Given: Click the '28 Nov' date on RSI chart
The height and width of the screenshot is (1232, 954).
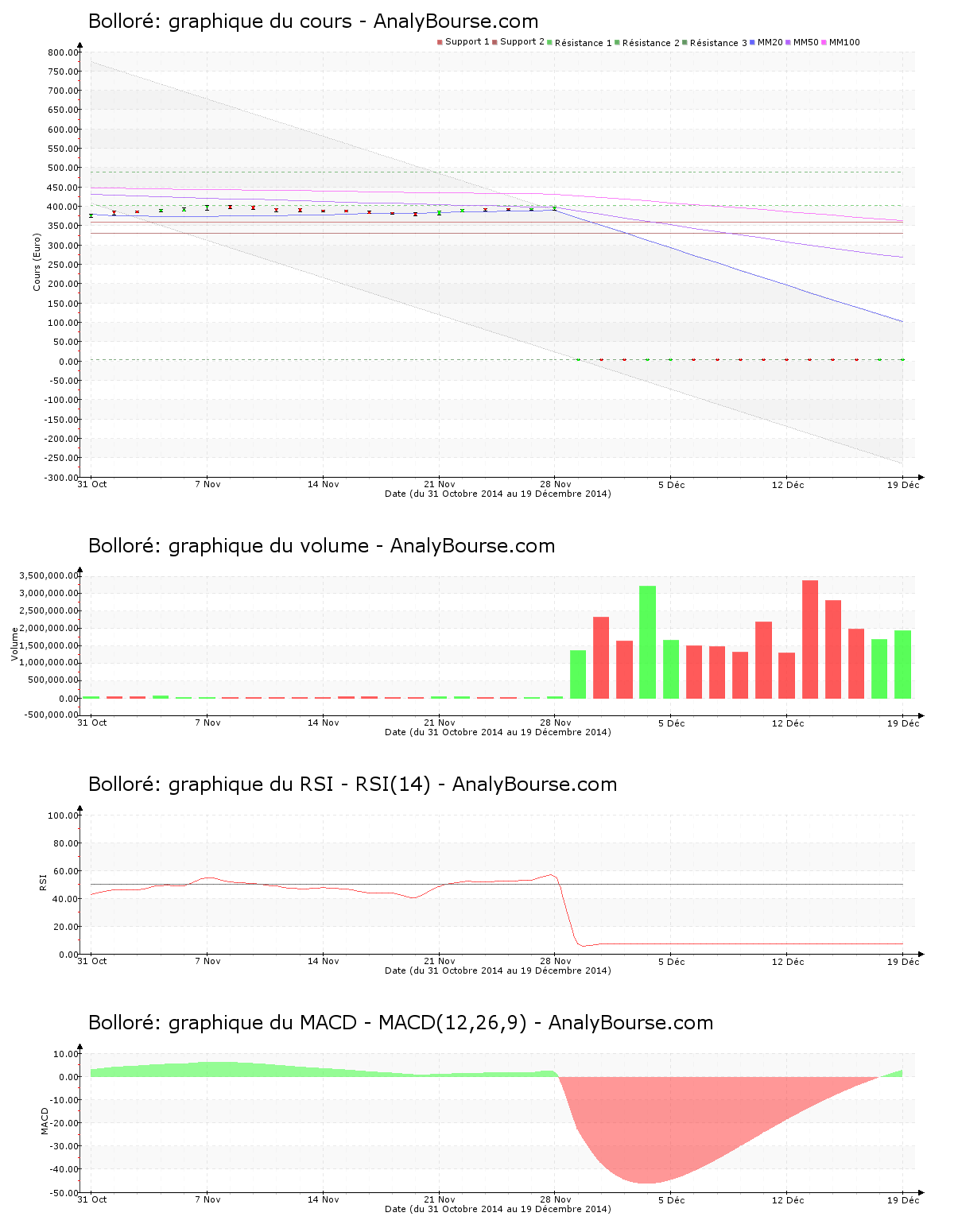Looking at the screenshot, I should [556, 961].
